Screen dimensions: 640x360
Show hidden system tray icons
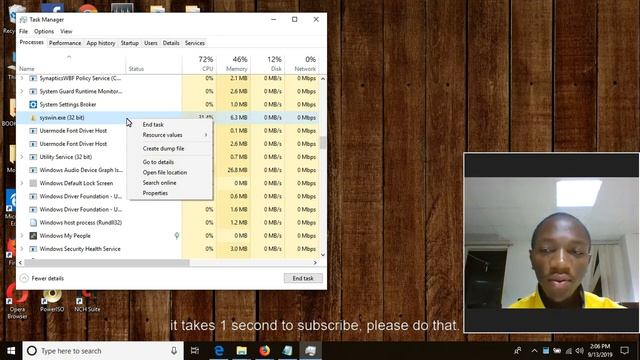(x=534, y=351)
